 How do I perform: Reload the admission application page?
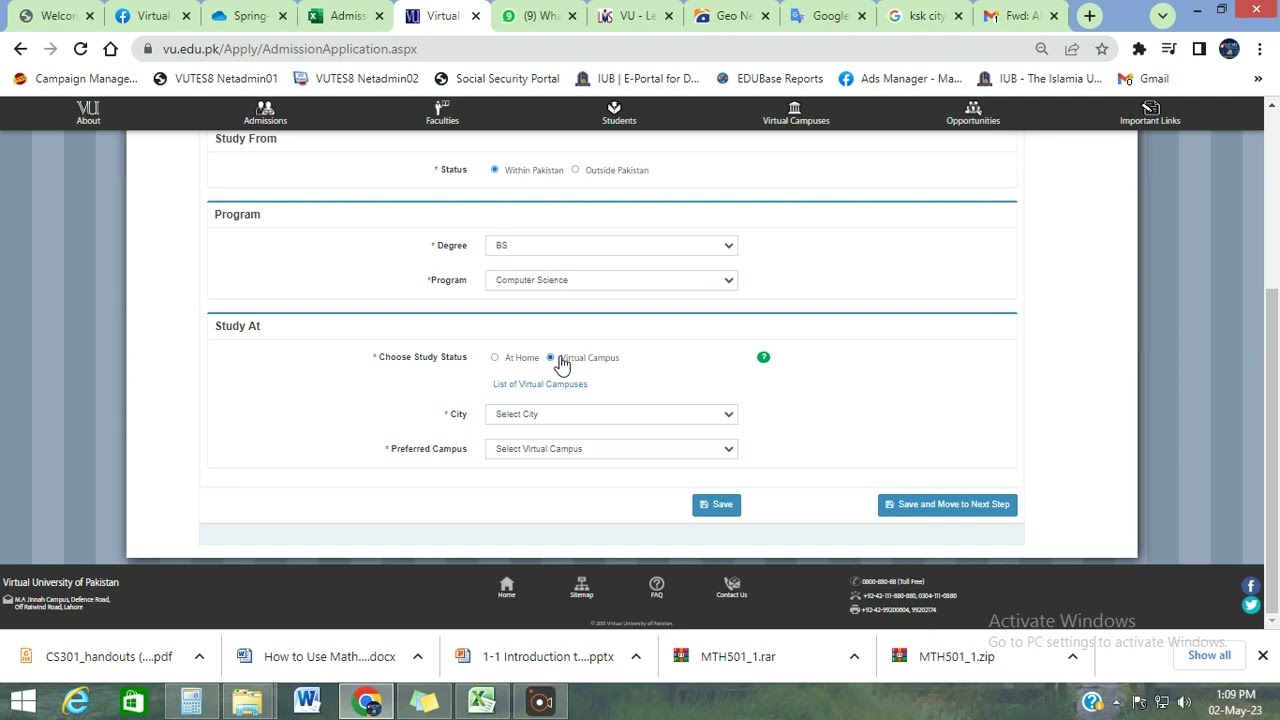point(80,49)
